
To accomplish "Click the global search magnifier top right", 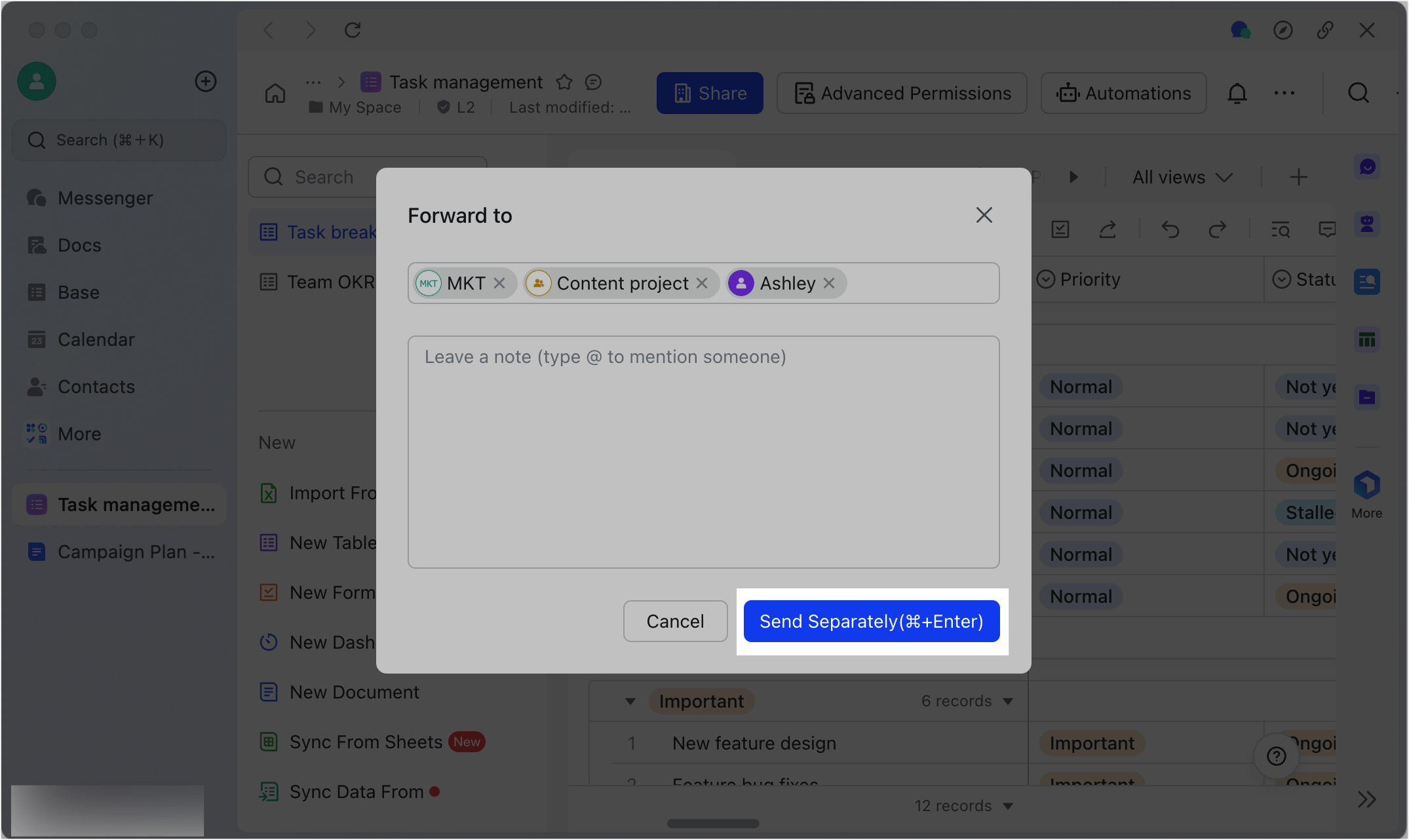I will pos(1359,92).
